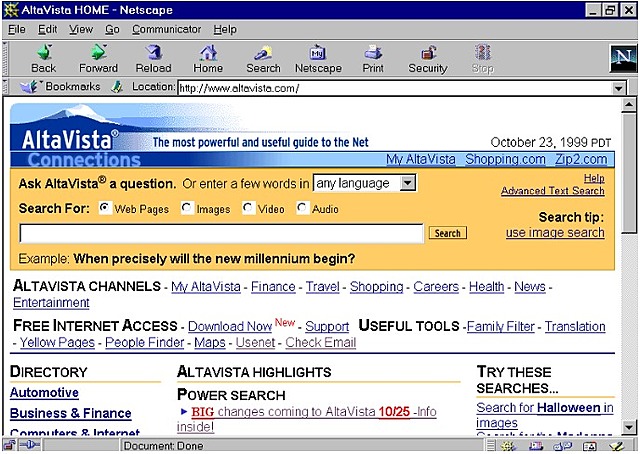Open the My AltaVista link in the blue banner

[421, 159]
